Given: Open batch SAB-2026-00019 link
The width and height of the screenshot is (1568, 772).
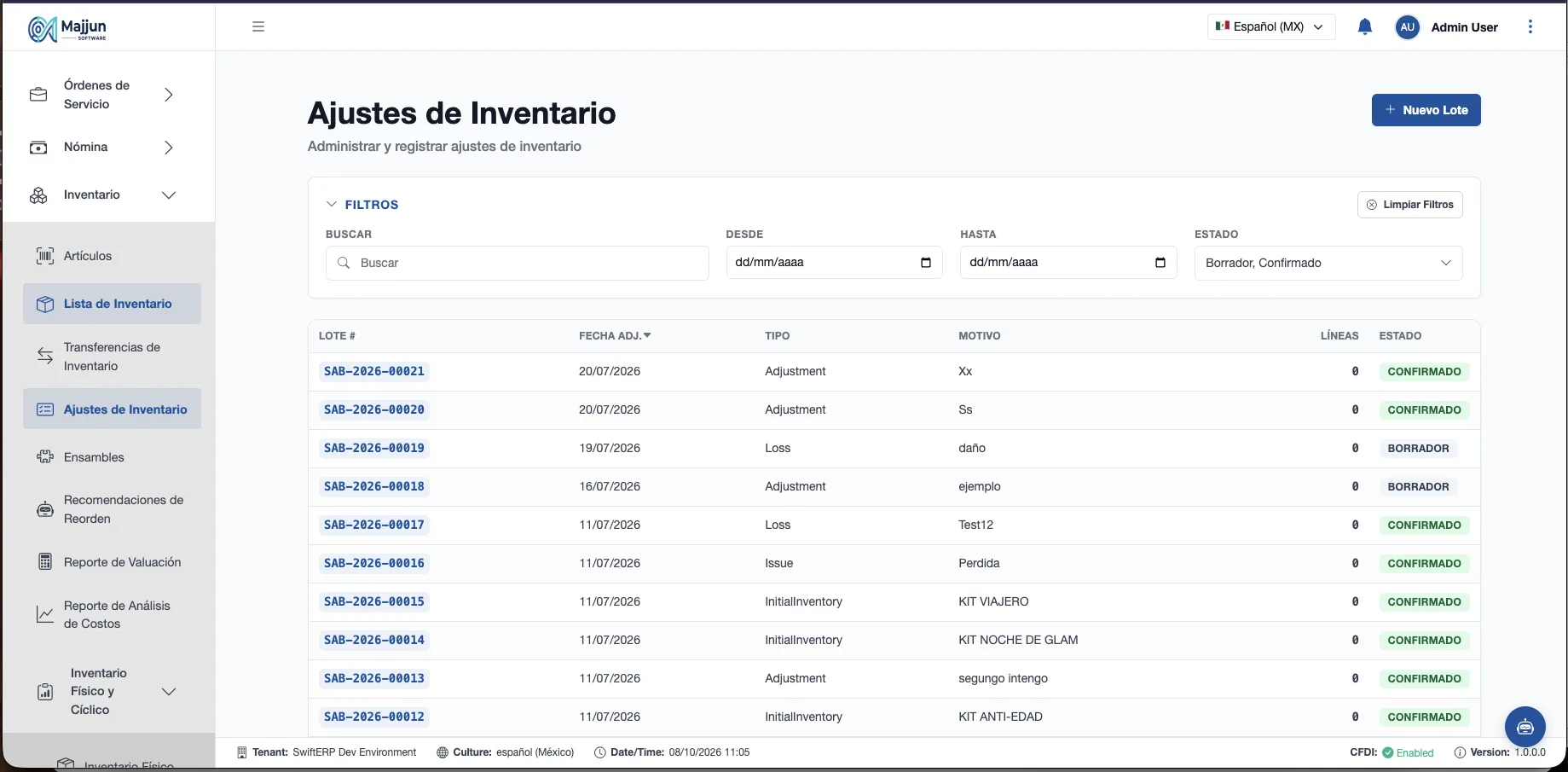Looking at the screenshot, I should (x=374, y=448).
